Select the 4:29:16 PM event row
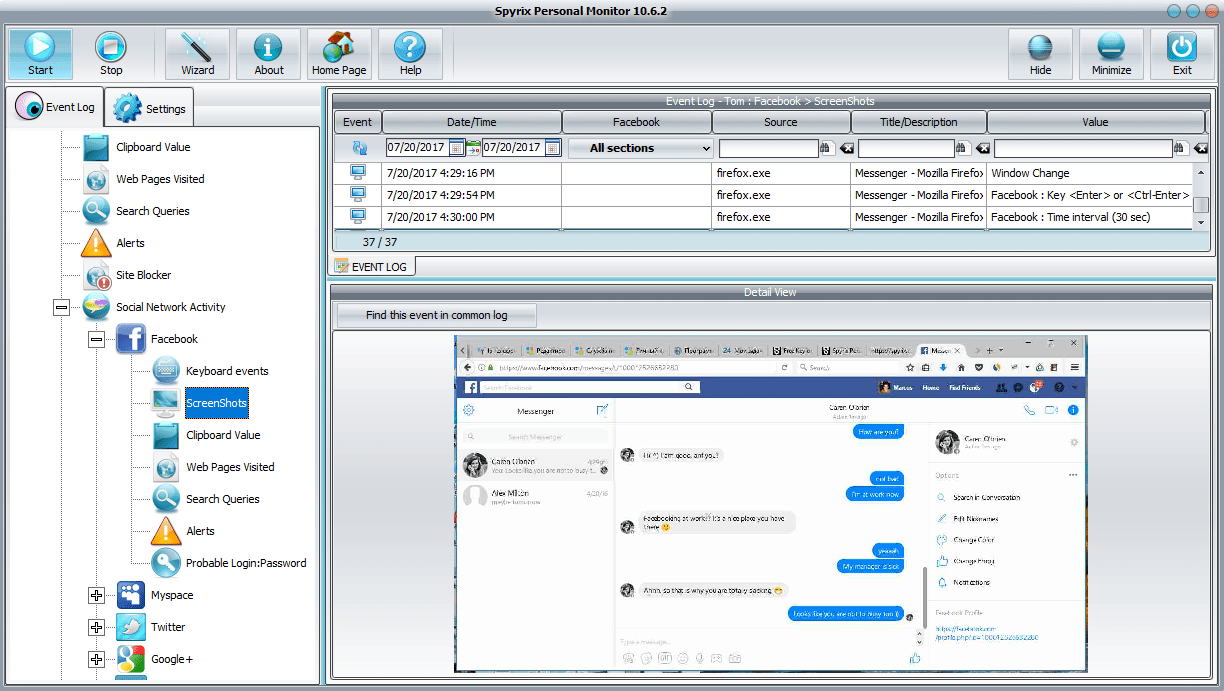 pos(763,173)
